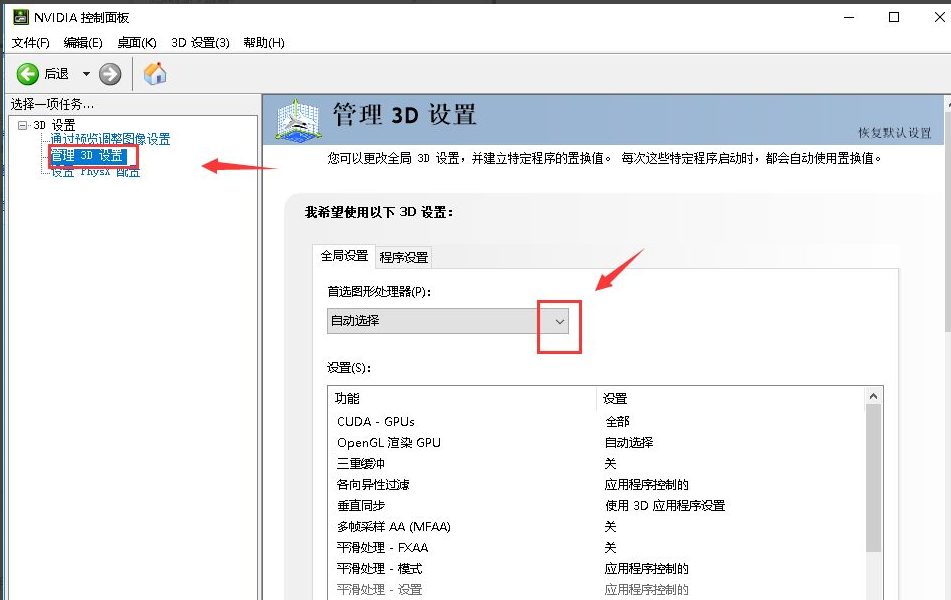Click the Forward arrow icon

click(110, 74)
